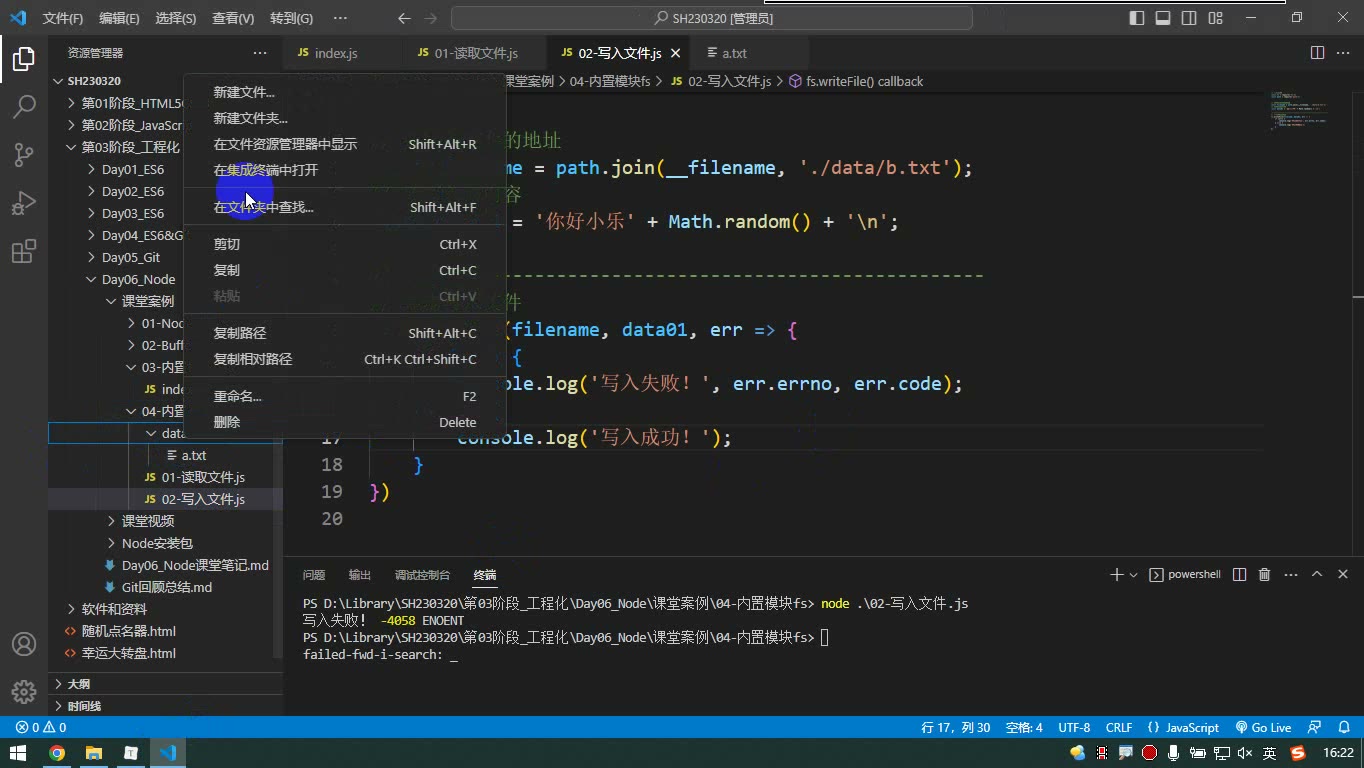The height and width of the screenshot is (768, 1364).
Task: Open Chrome from the Windows taskbar
Action: (x=57, y=753)
